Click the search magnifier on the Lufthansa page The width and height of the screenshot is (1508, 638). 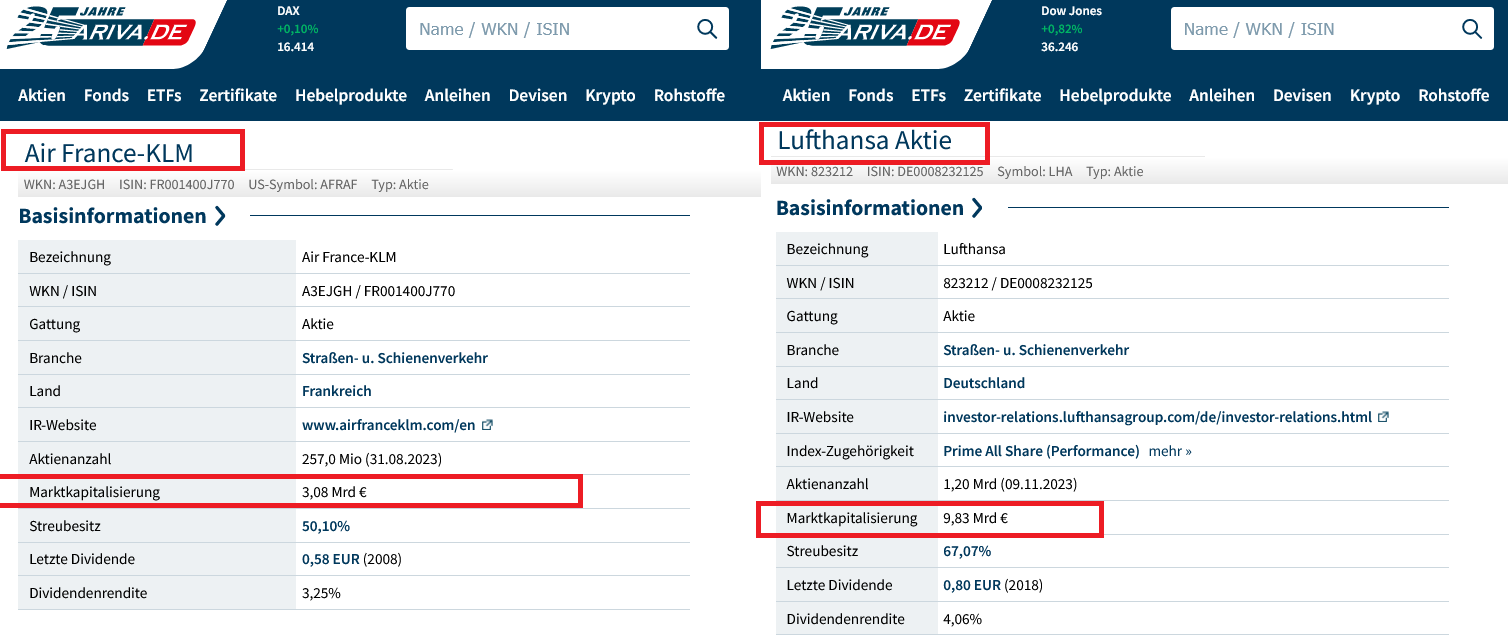pyautogui.click(x=1471, y=28)
